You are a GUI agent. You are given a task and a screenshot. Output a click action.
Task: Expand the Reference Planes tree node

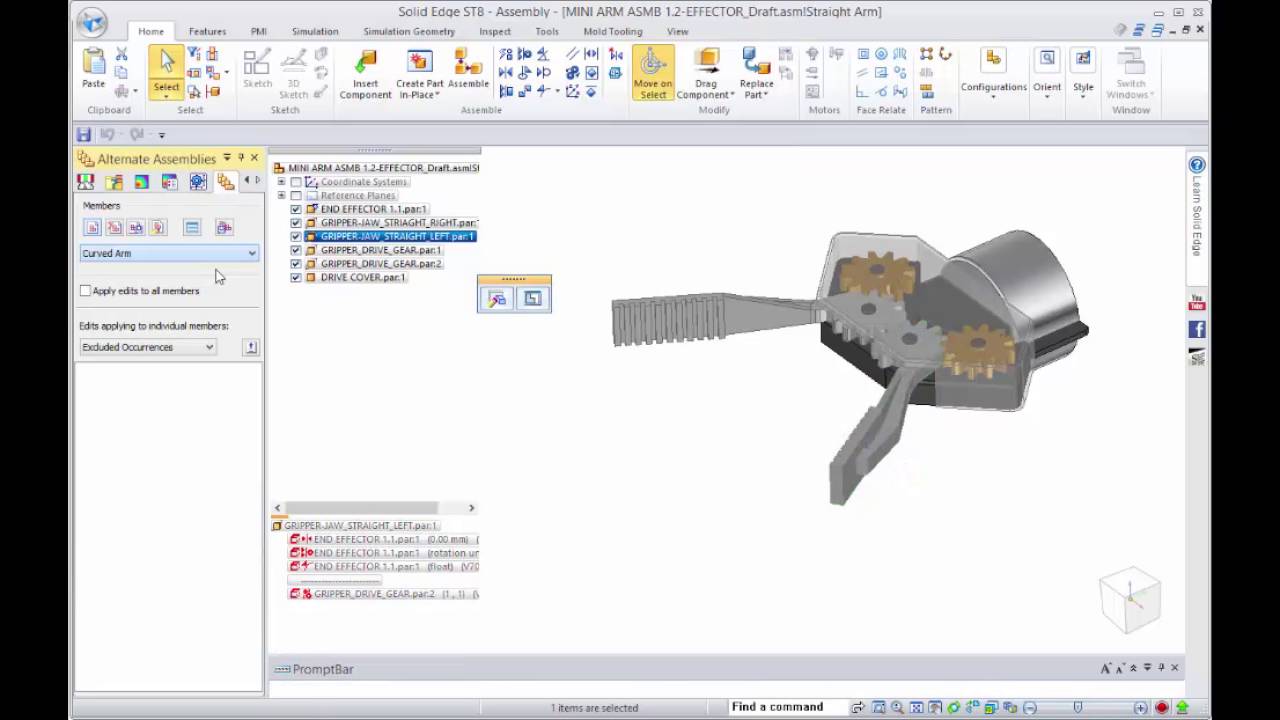(x=282, y=196)
